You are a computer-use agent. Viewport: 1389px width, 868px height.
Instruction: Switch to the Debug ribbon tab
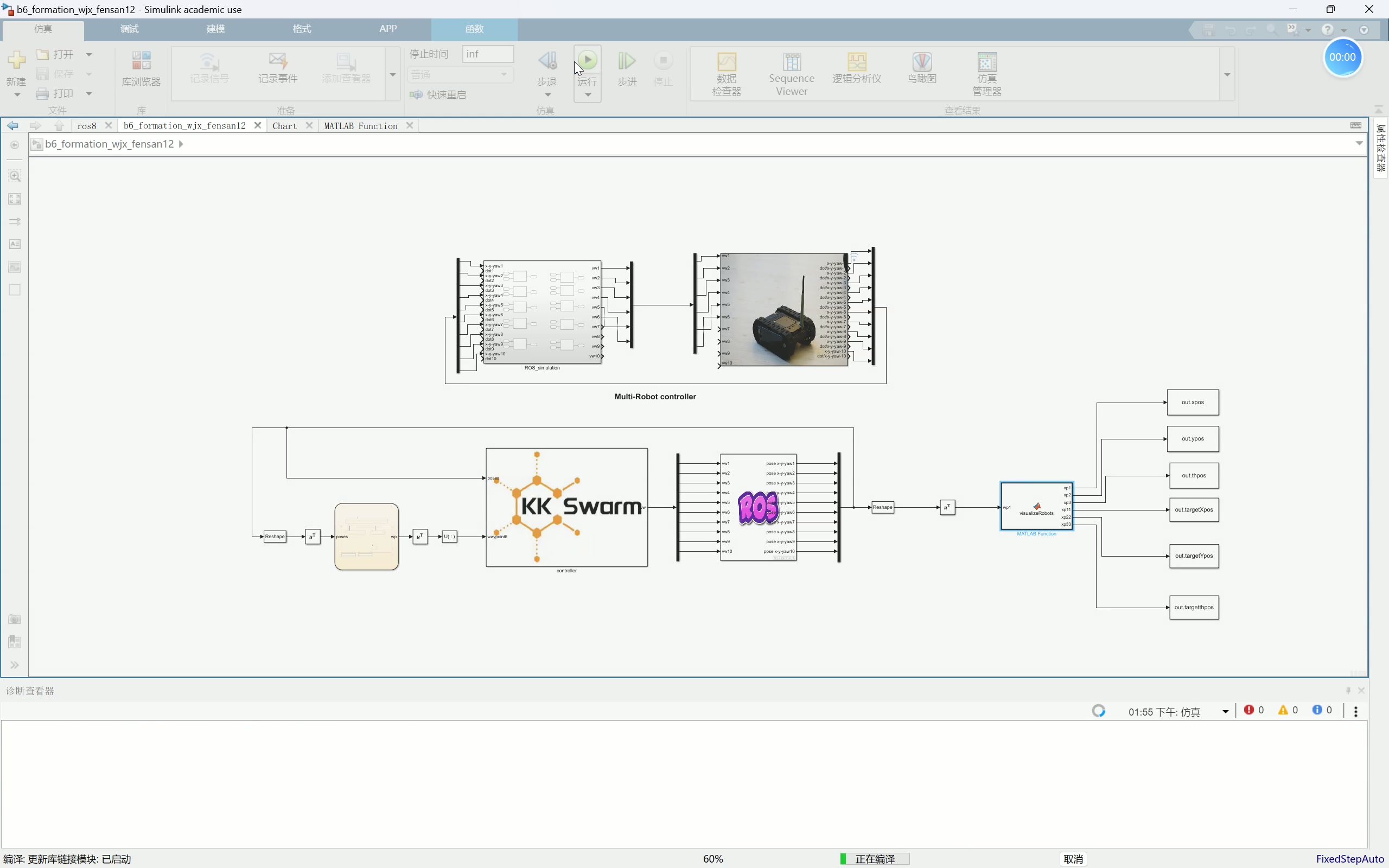point(130,29)
